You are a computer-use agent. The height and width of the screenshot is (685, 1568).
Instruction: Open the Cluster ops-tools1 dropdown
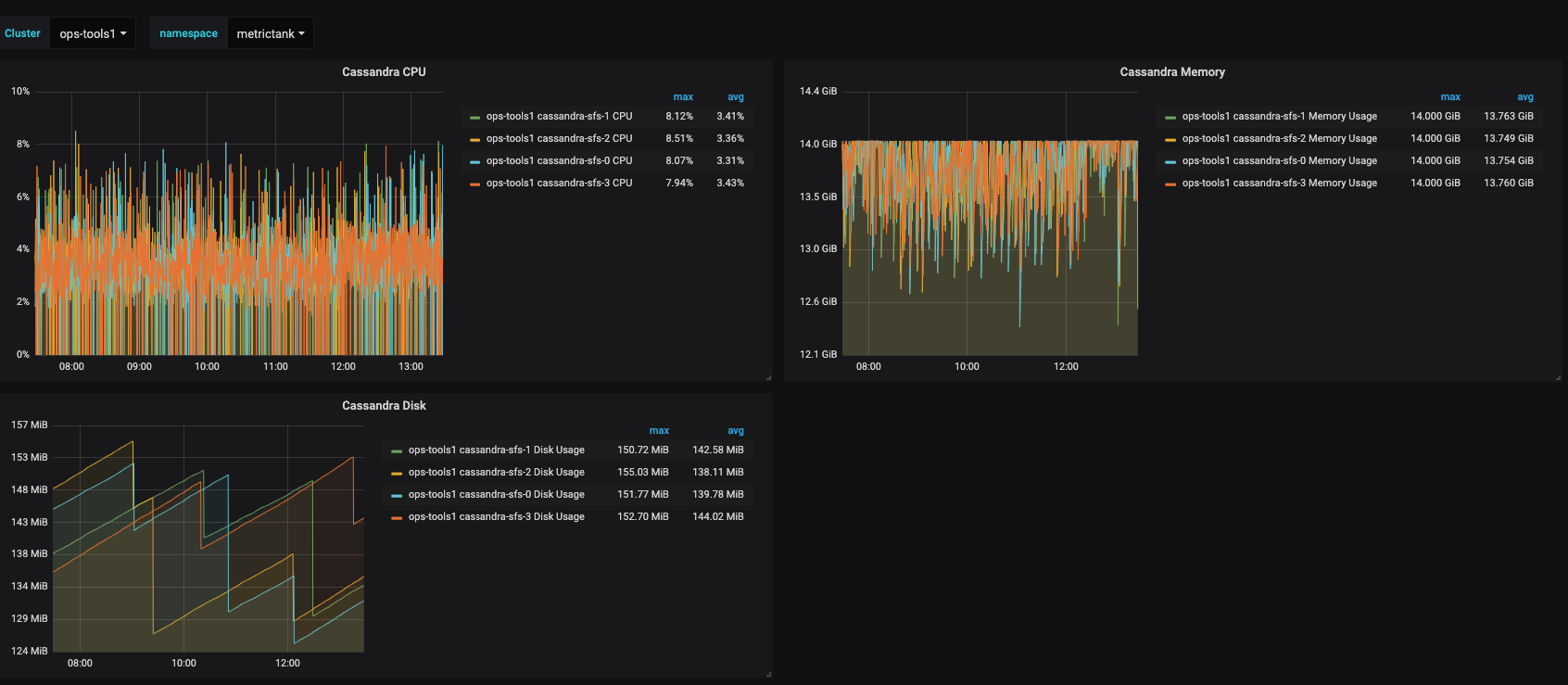92,33
